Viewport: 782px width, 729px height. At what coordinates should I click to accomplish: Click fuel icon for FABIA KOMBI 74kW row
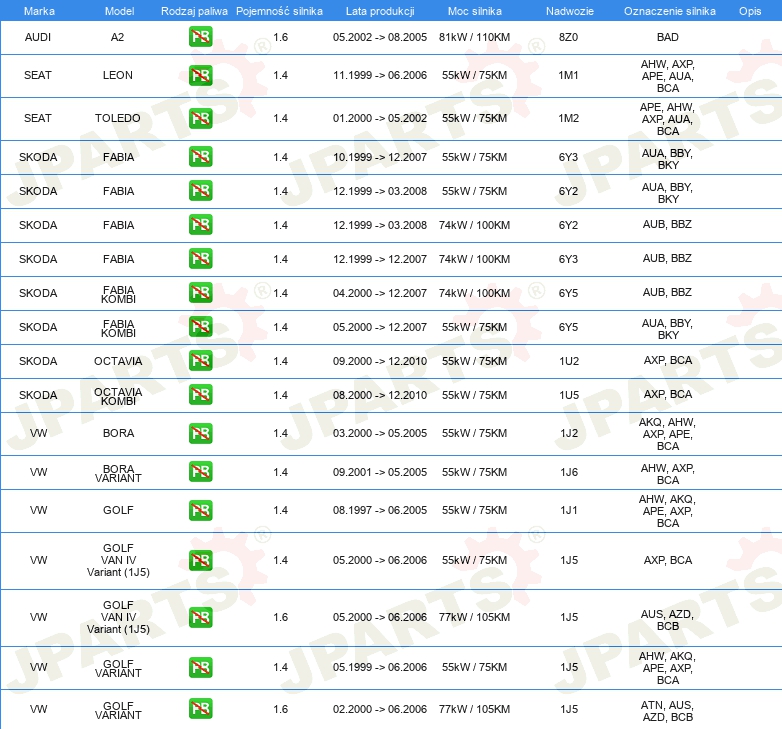pos(200,293)
